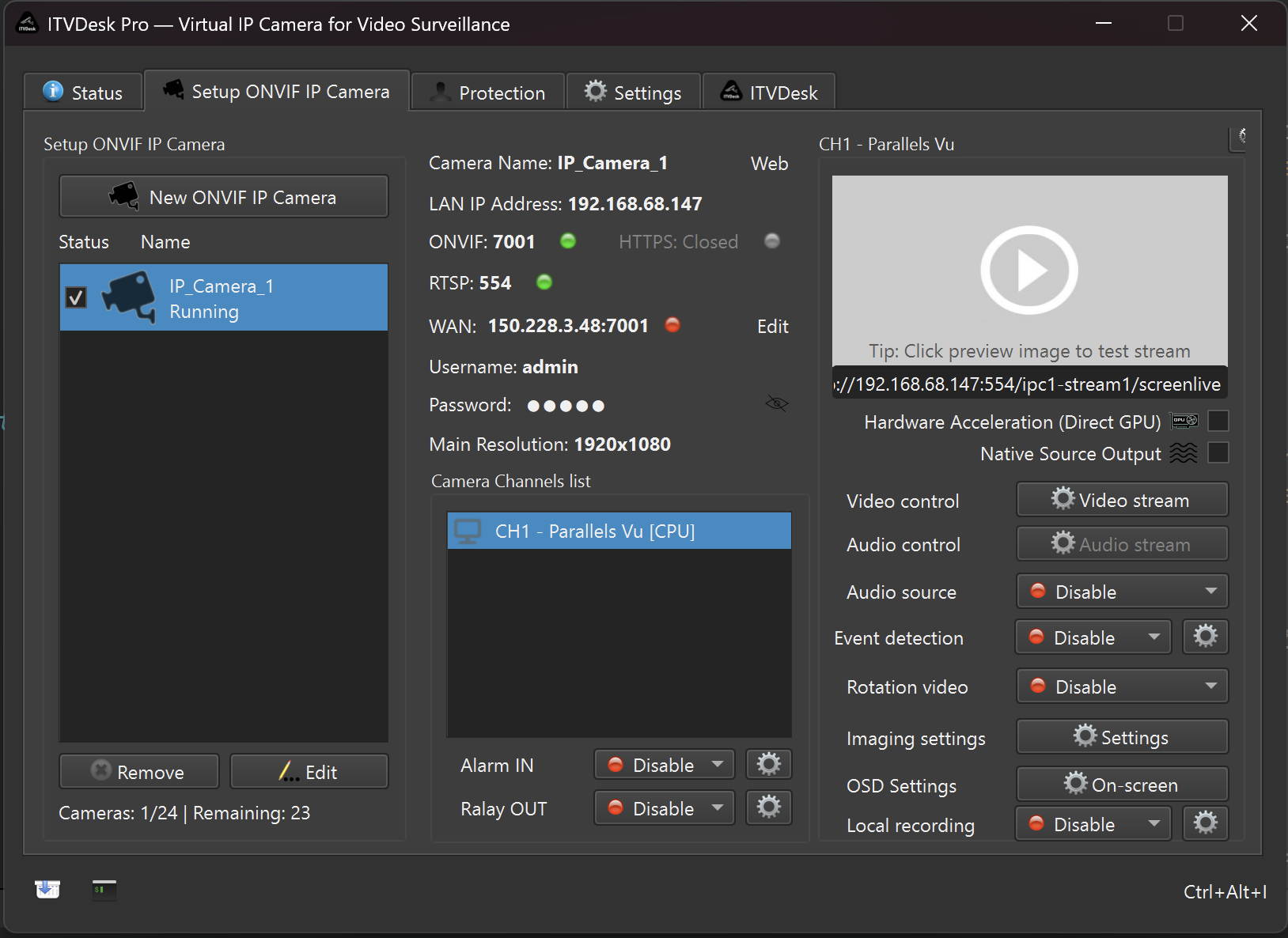Open the Event detection dropdown

[x=1093, y=637]
